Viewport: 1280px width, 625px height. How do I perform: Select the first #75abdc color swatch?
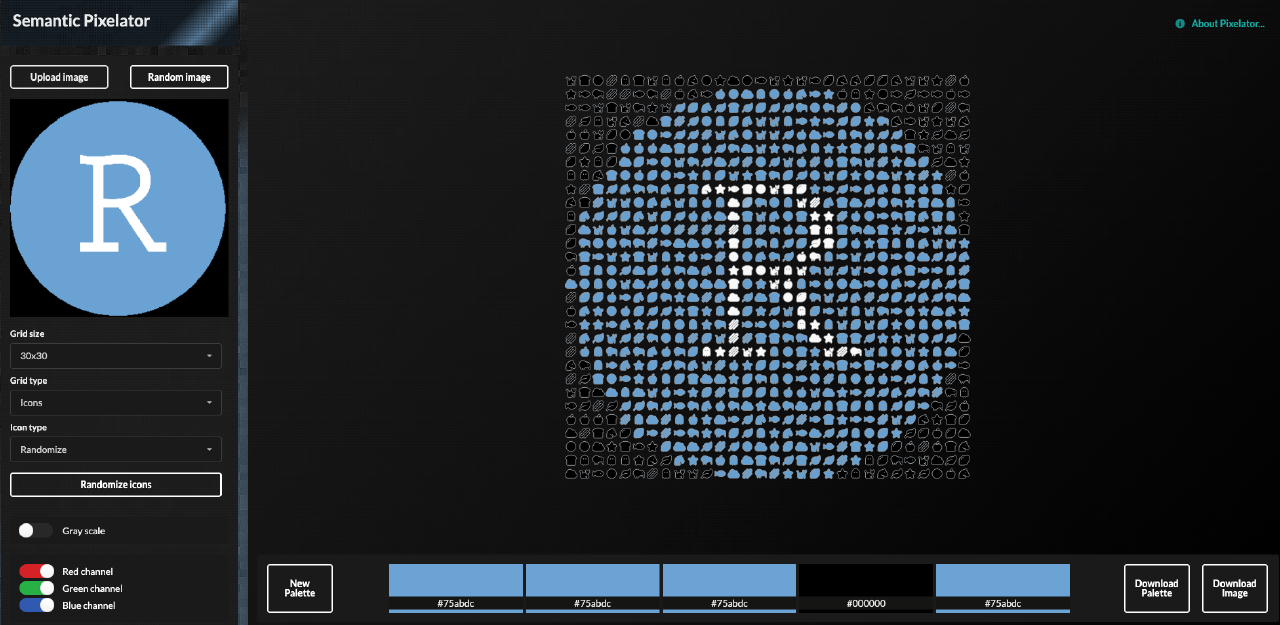point(455,580)
